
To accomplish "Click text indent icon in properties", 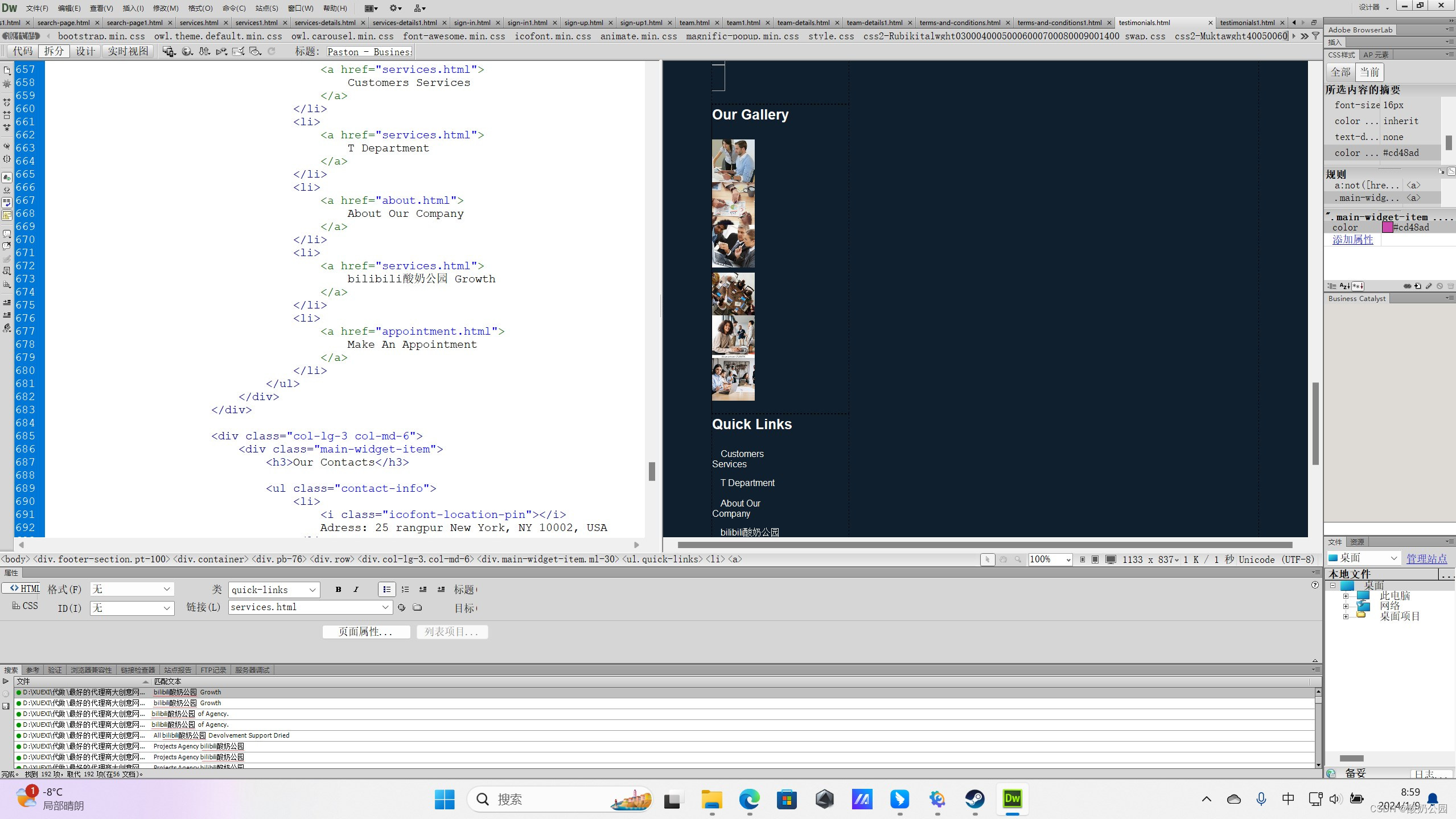I will pyautogui.click(x=441, y=590).
